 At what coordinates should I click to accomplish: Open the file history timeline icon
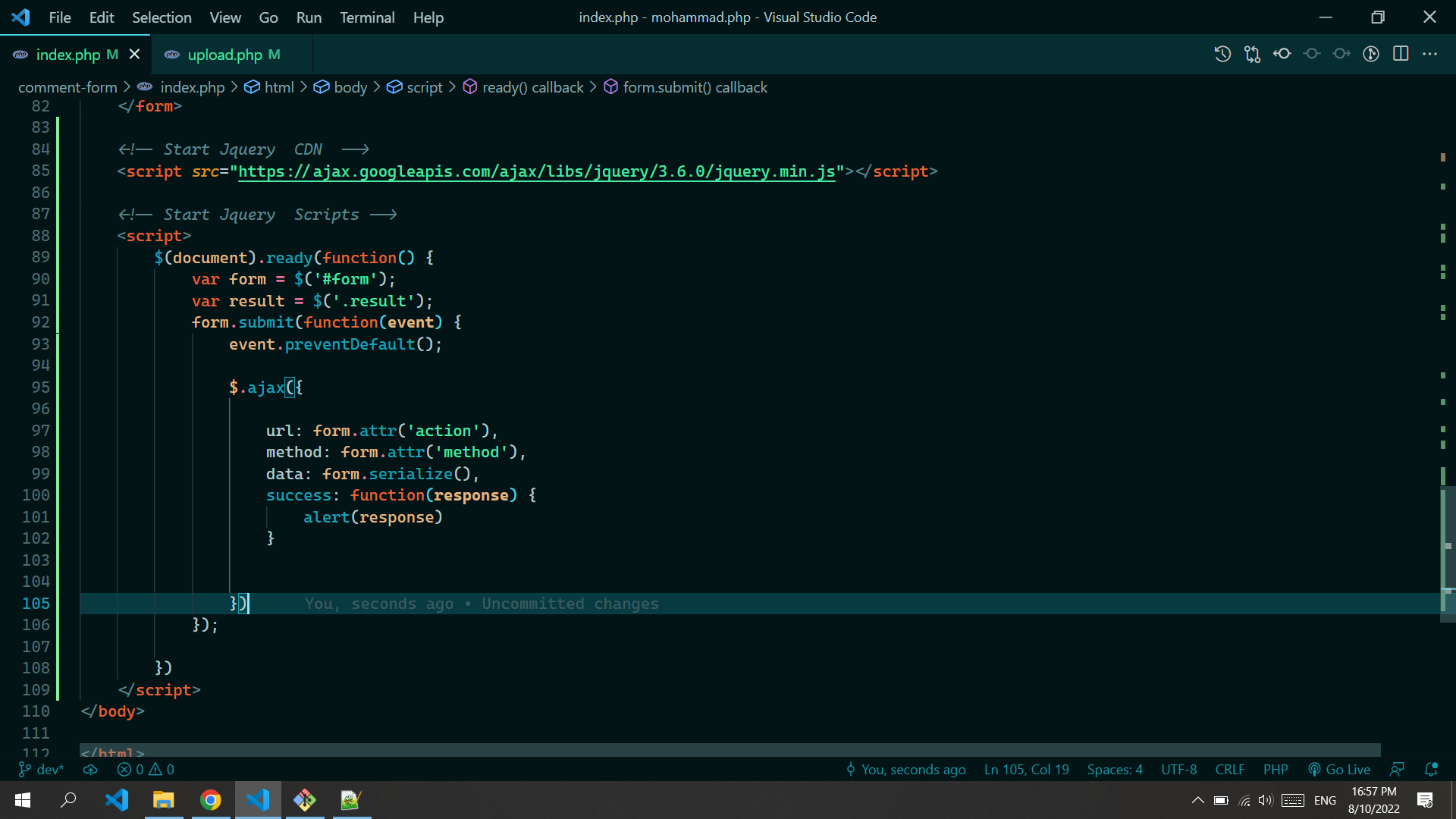[x=1222, y=54]
